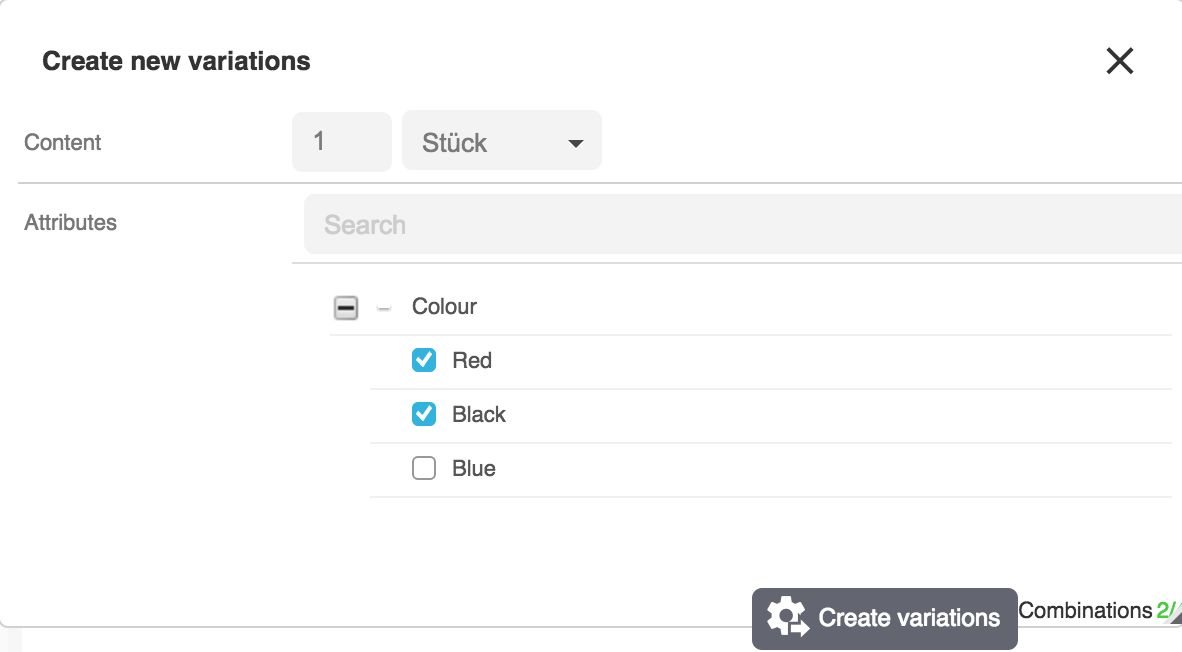Open the Stück unit dropdown
Viewport: 1182px width, 652px height.
[x=501, y=142]
